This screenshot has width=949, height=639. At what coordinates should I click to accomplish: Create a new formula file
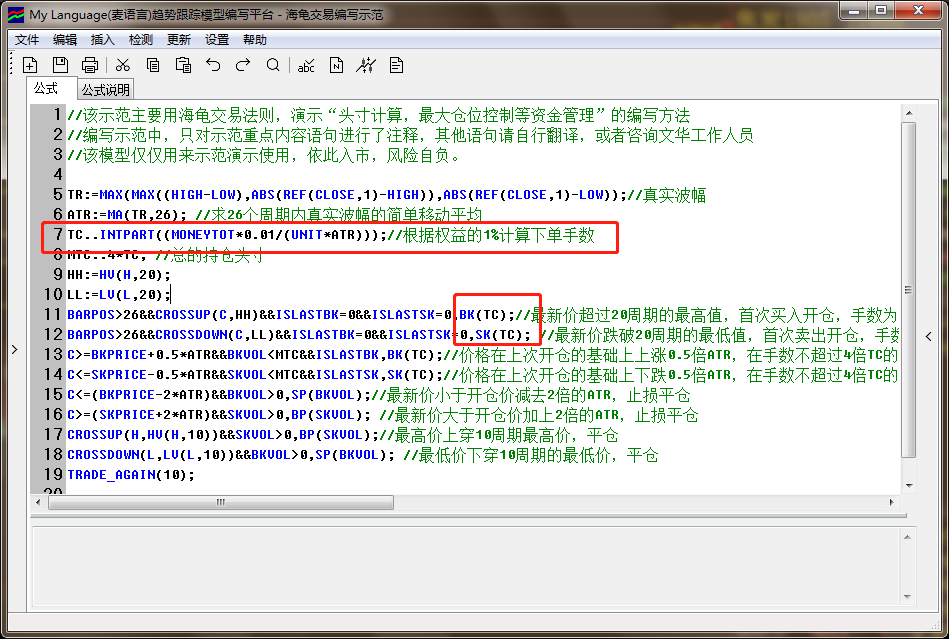point(30,65)
